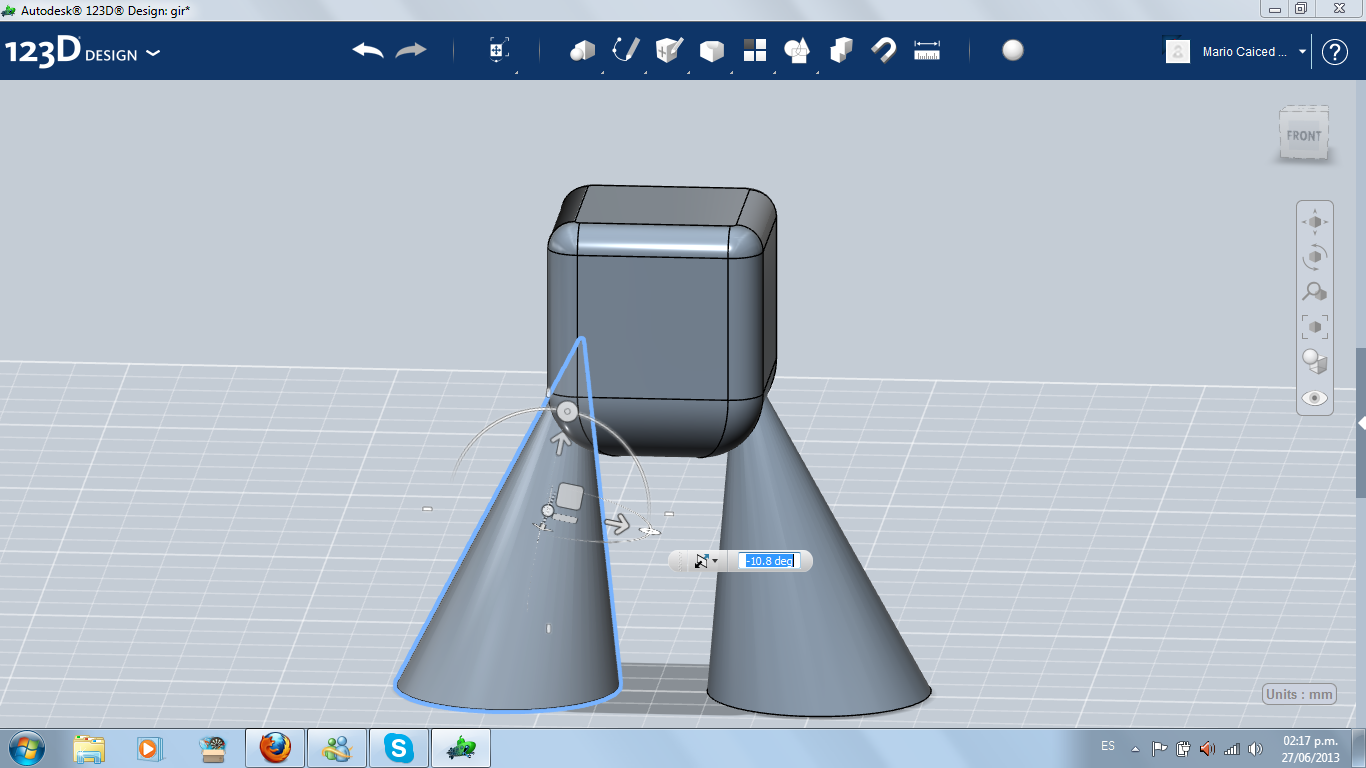This screenshot has width=1366, height=768.
Task: Expand the Mario Caiced account dropdown
Action: click(x=1302, y=52)
